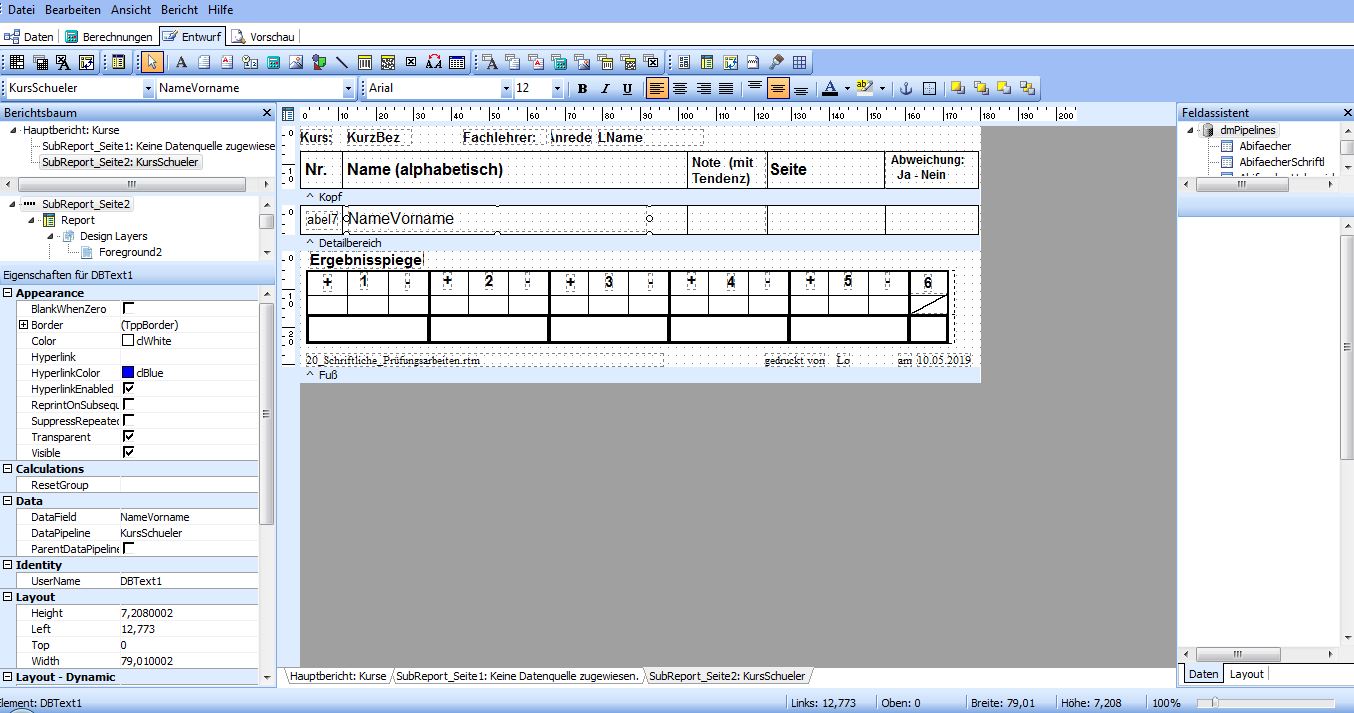Collapse the Appearance property section
1354x713 pixels.
(x=8, y=293)
